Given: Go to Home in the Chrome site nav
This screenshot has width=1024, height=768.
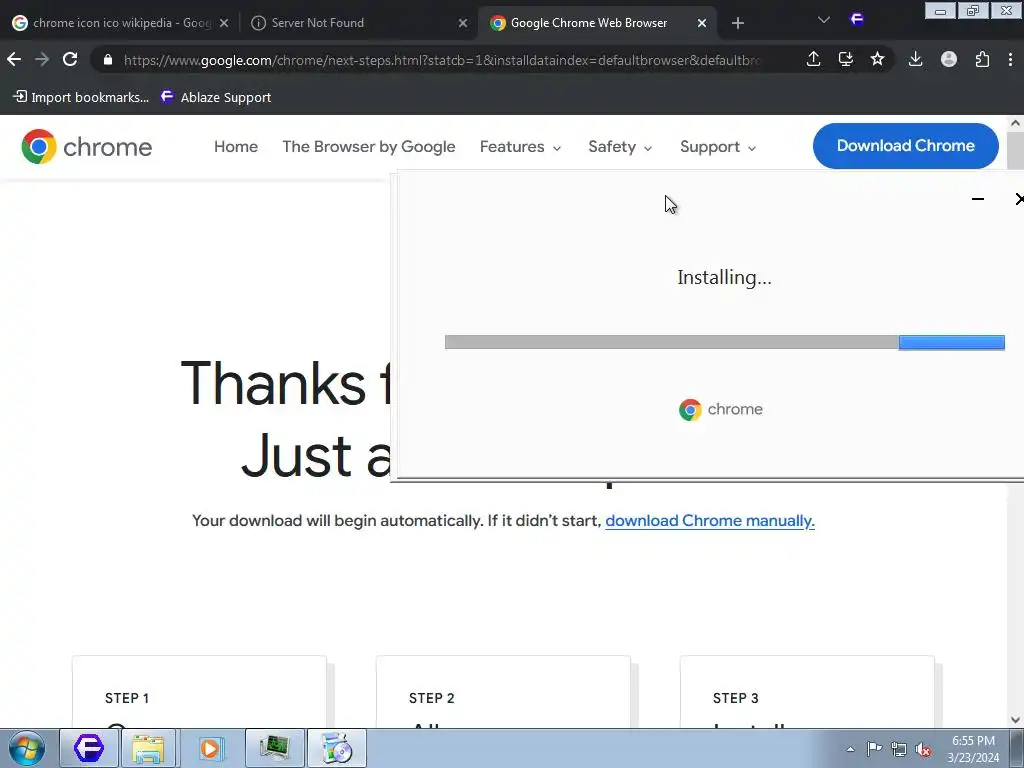Looking at the screenshot, I should click(236, 146).
